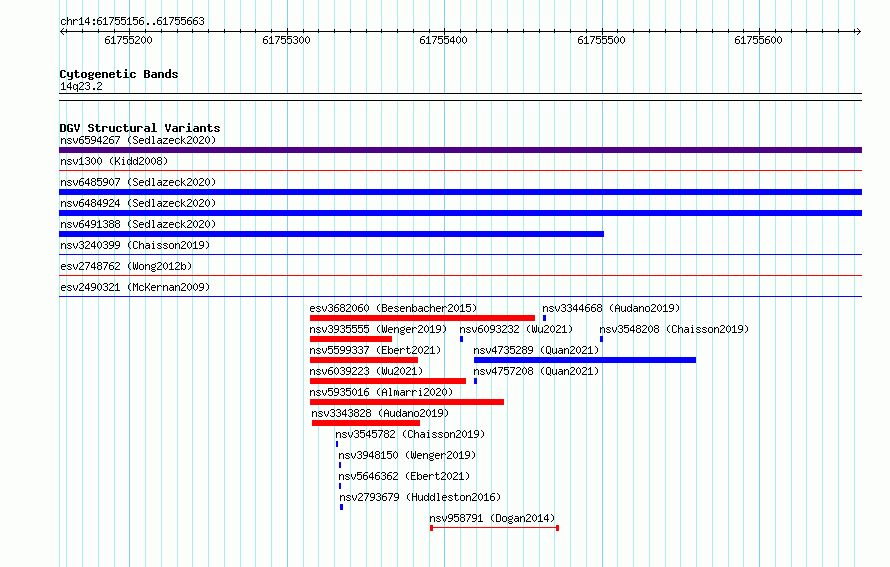Select the red bar under esv3682060
The image size is (890, 567).
[x=422, y=318]
